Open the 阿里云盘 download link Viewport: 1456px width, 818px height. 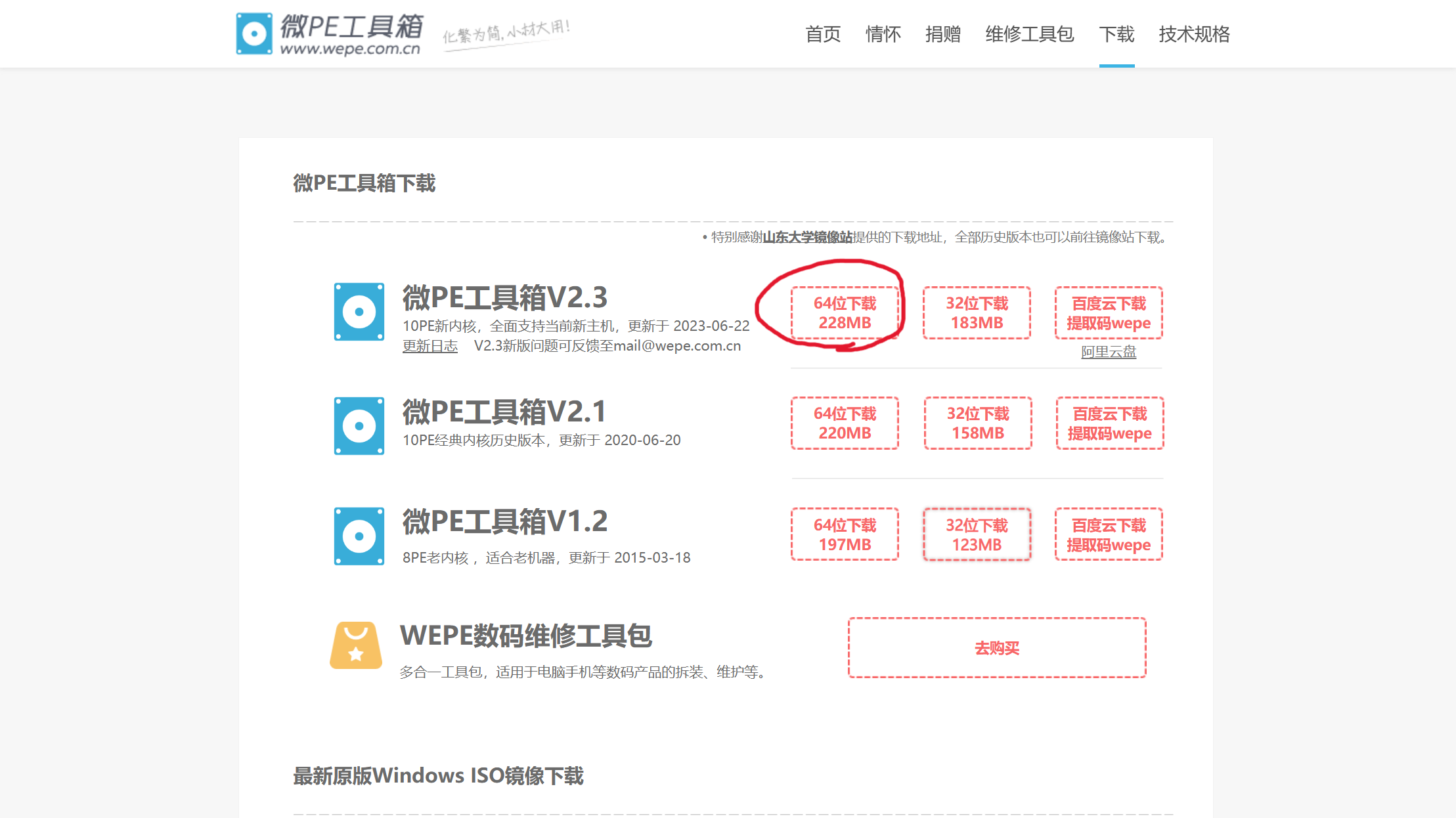[1109, 352]
